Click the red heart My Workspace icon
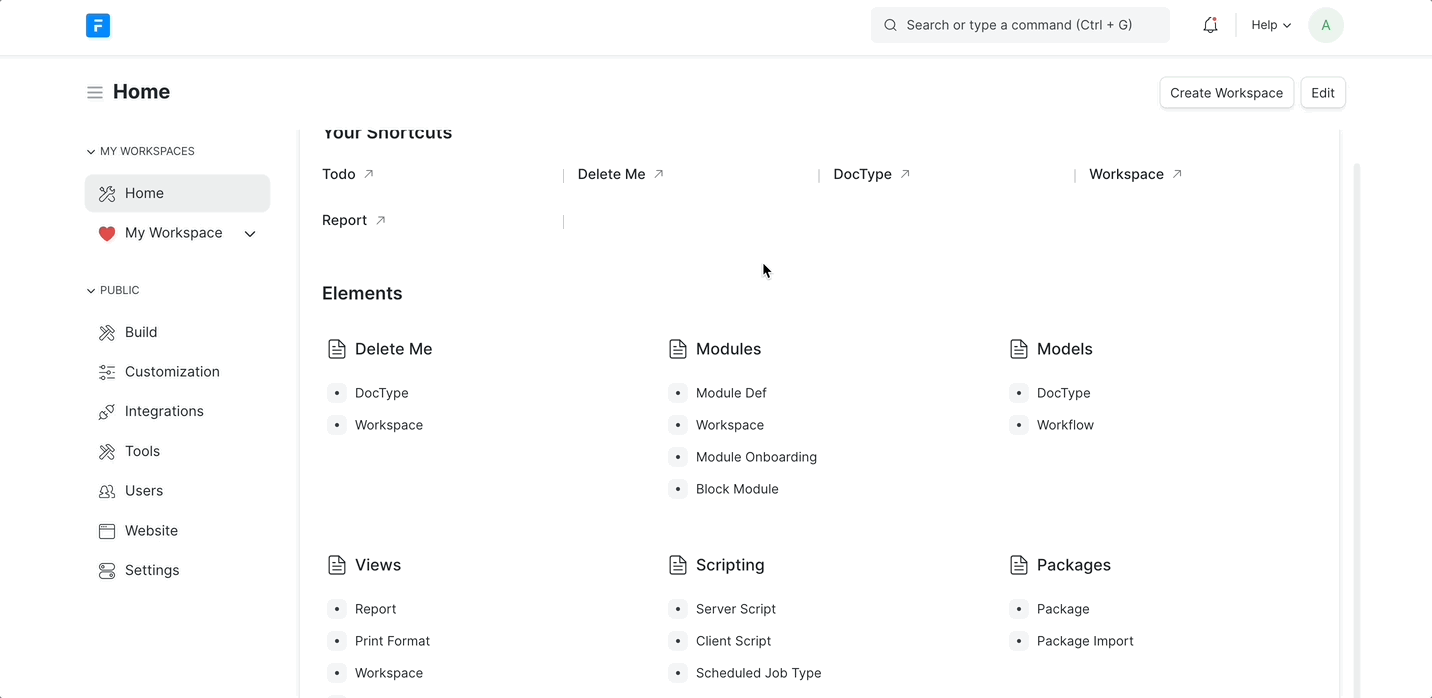Viewport: 1432px width, 698px height. click(x=107, y=233)
